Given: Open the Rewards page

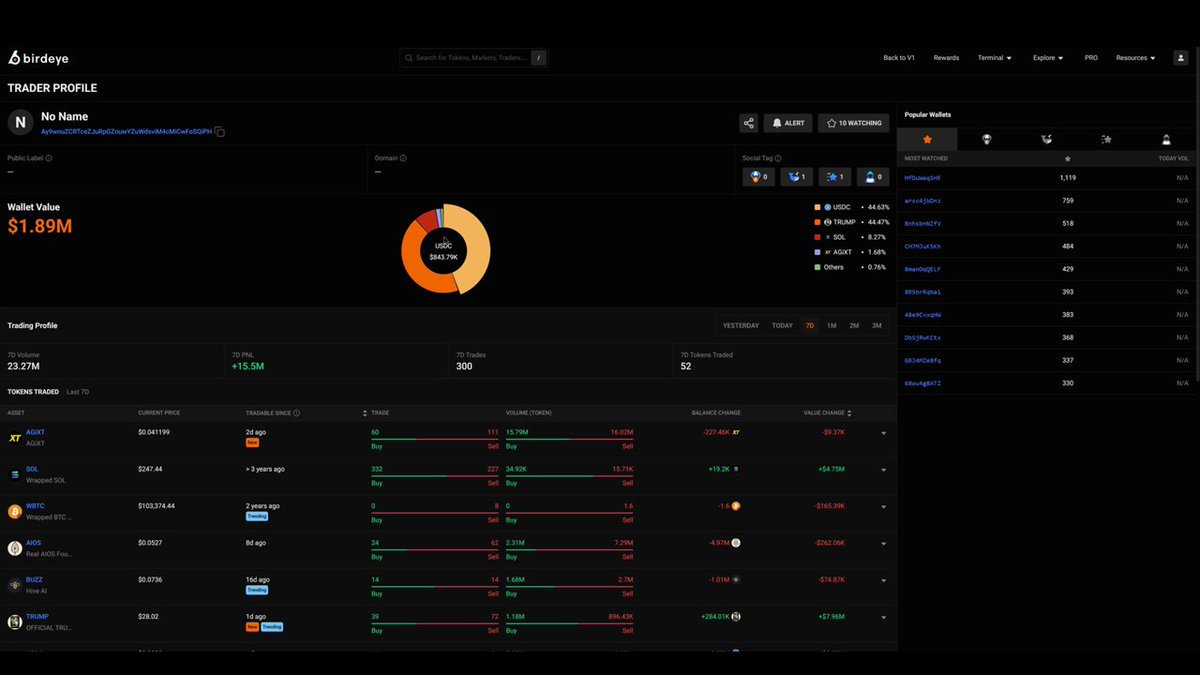Looking at the screenshot, I should click(x=946, y=58).
